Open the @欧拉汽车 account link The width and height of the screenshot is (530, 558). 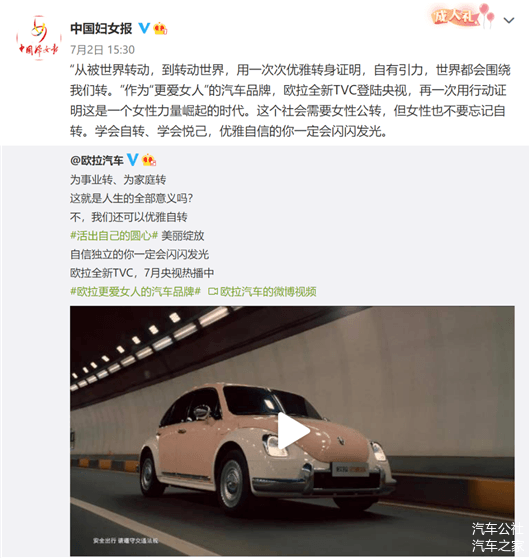[x=97, y=160]
